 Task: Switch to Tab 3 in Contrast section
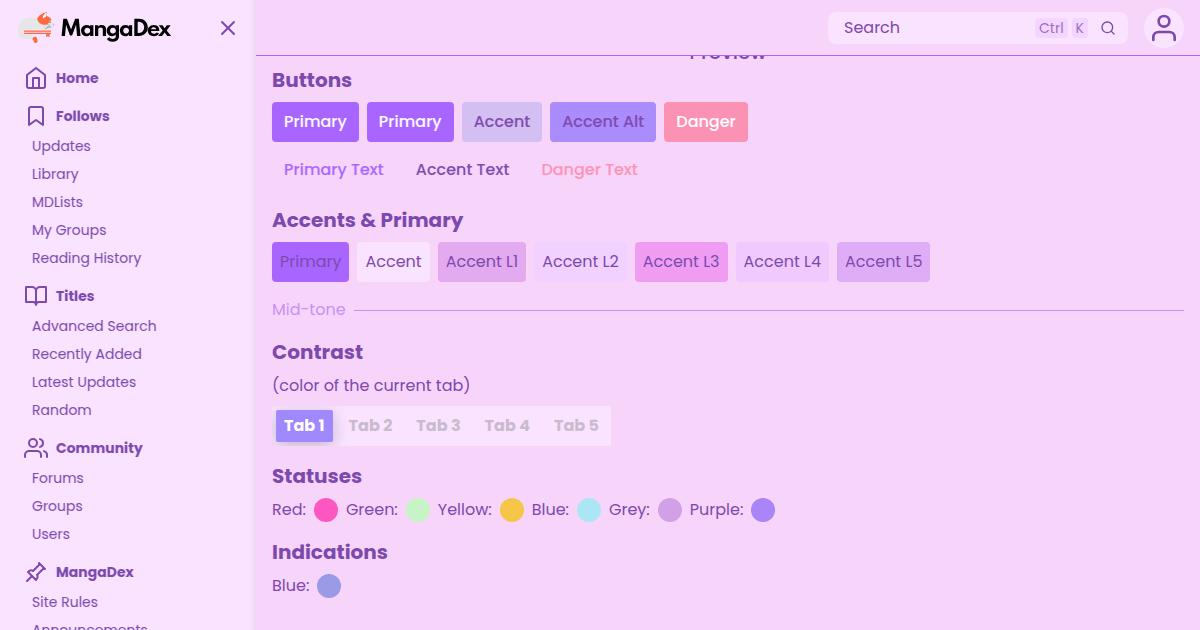[x=438, y=425]
